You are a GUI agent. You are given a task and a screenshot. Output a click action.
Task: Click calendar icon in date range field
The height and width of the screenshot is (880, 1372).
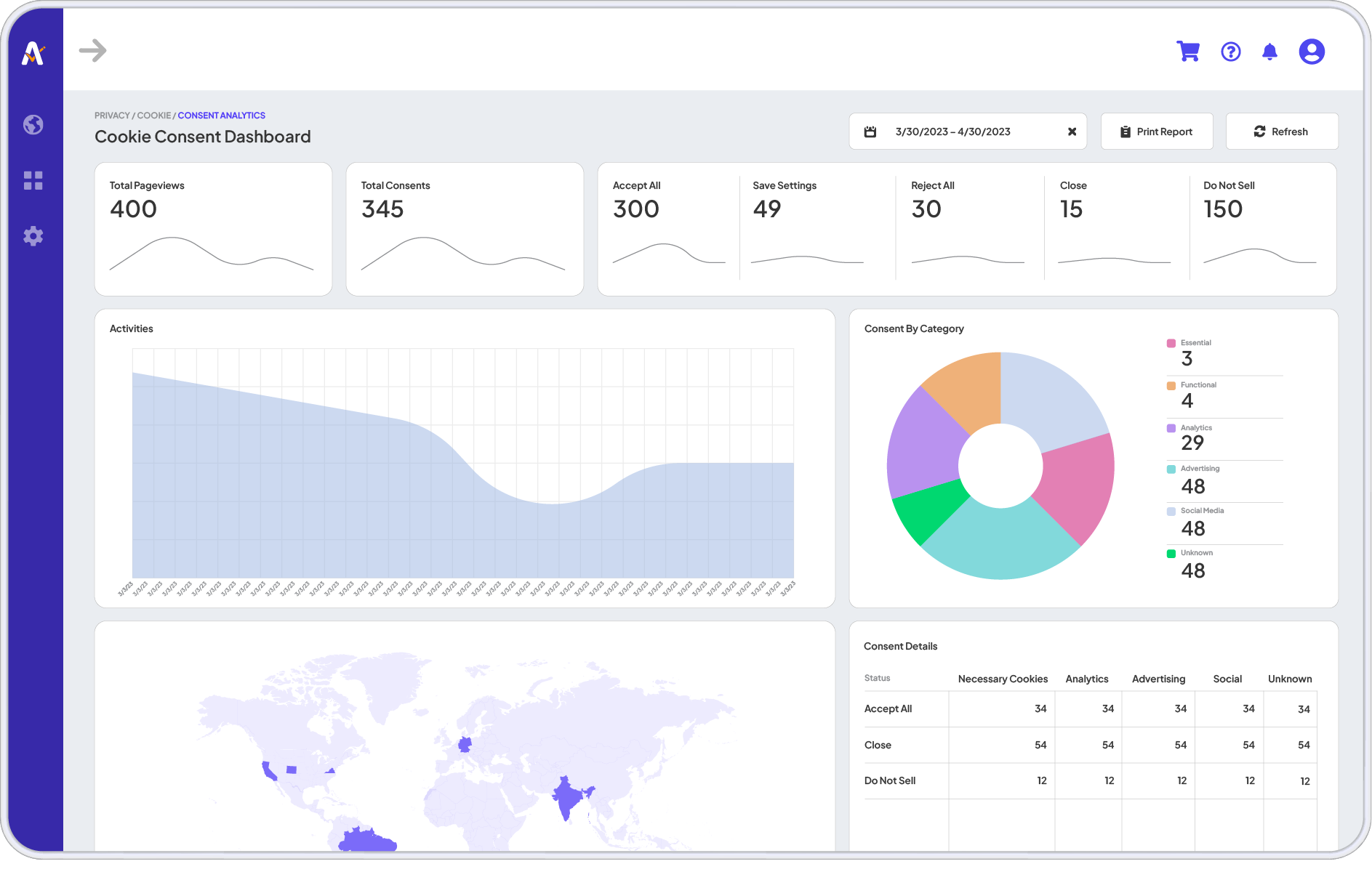click(870, 132)
